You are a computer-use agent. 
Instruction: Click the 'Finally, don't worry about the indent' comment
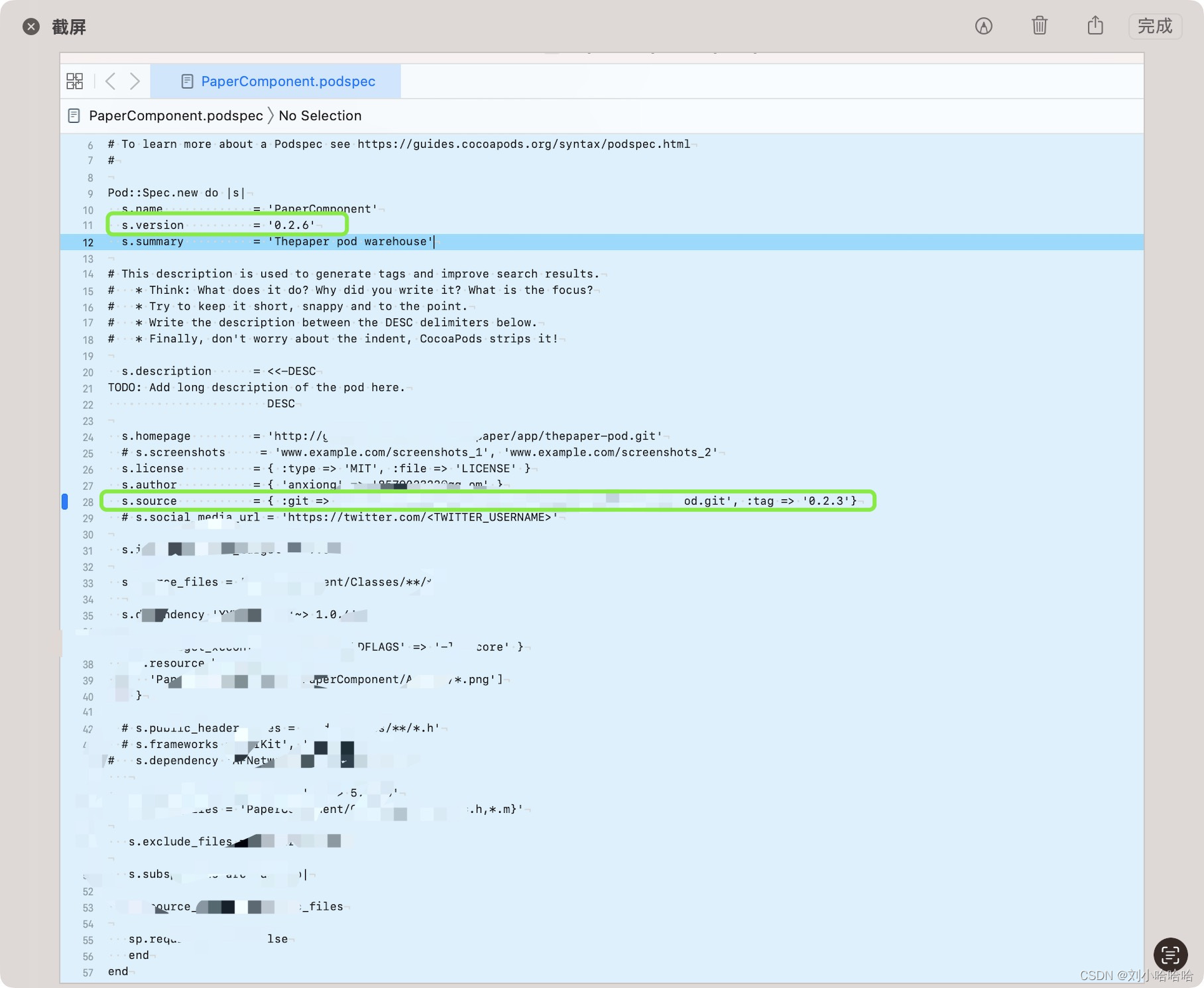[333, 339]
